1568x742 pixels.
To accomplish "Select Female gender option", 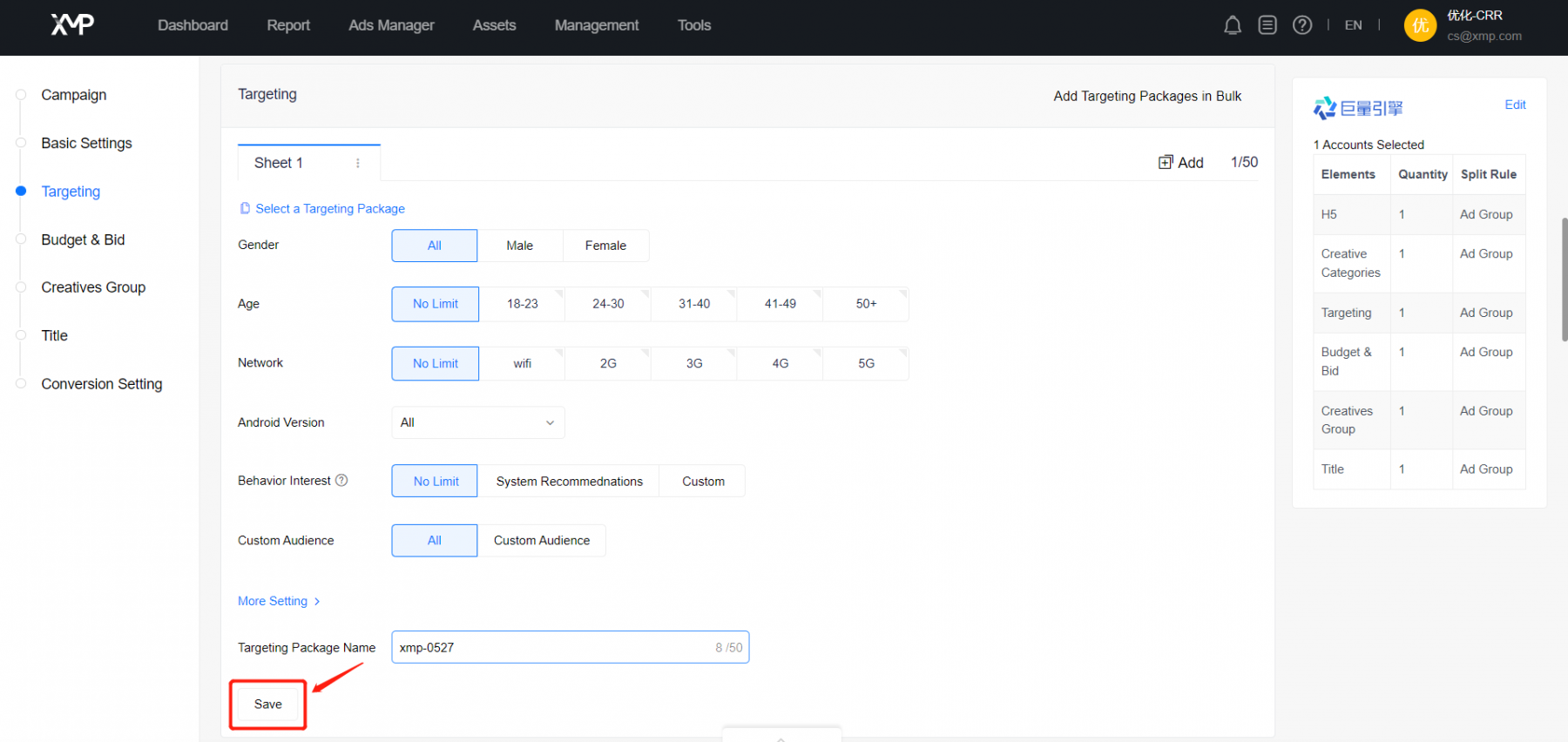I will coord(605,246).
